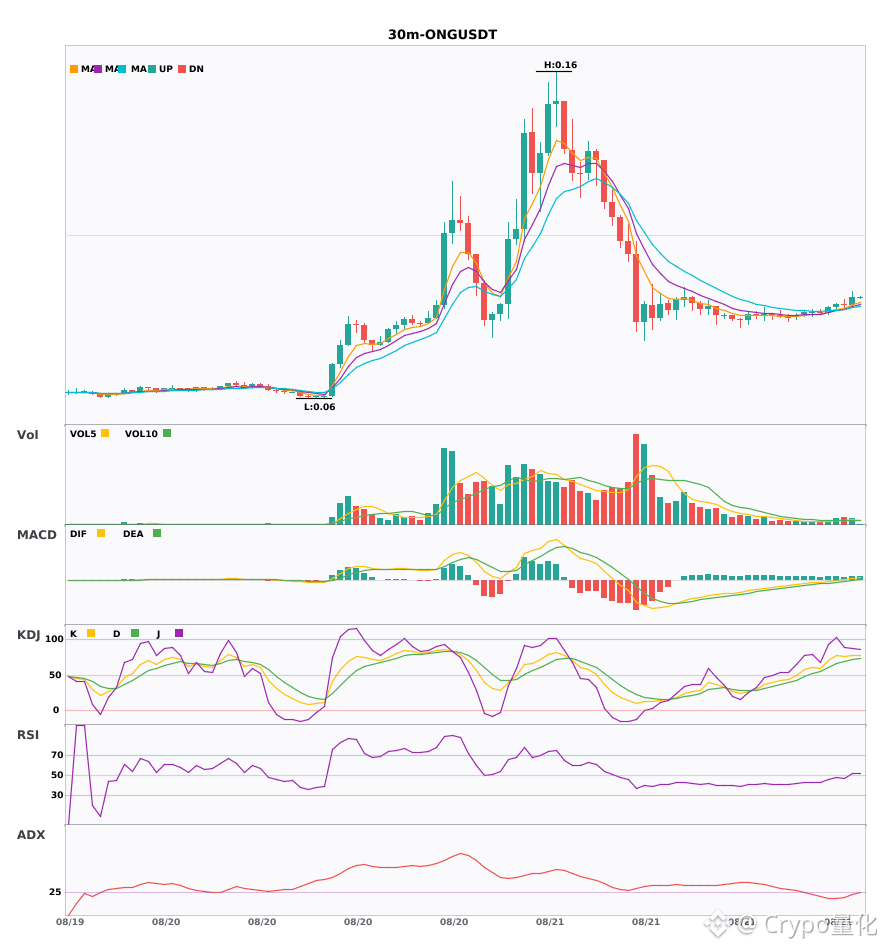
Task: Click the DN legend text
Action: [196, 69]
